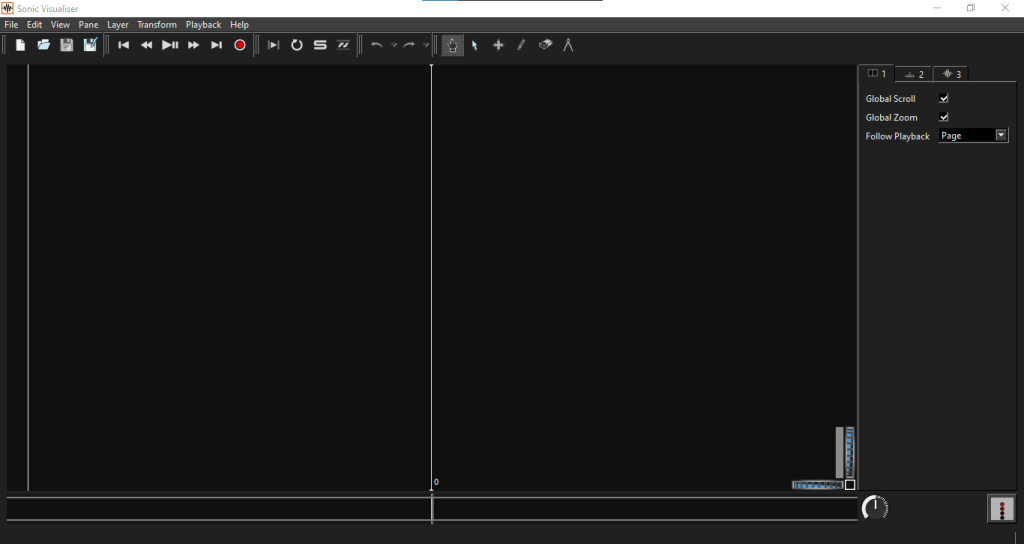Click the red Record button
This screenshot has width=1024, height=544.
[240, 45]
